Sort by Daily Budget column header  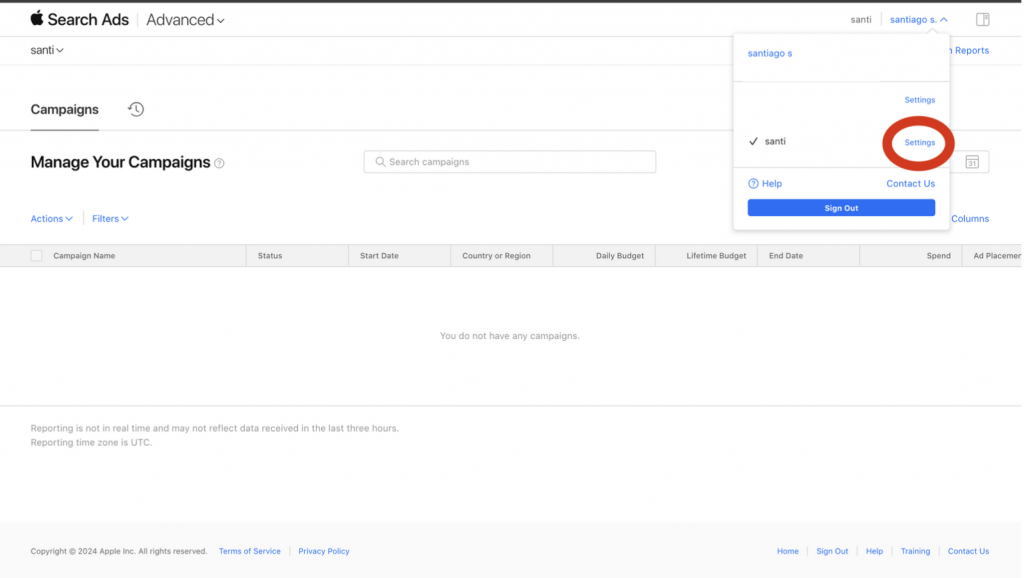pyautogui.click(x=620, y=255)
